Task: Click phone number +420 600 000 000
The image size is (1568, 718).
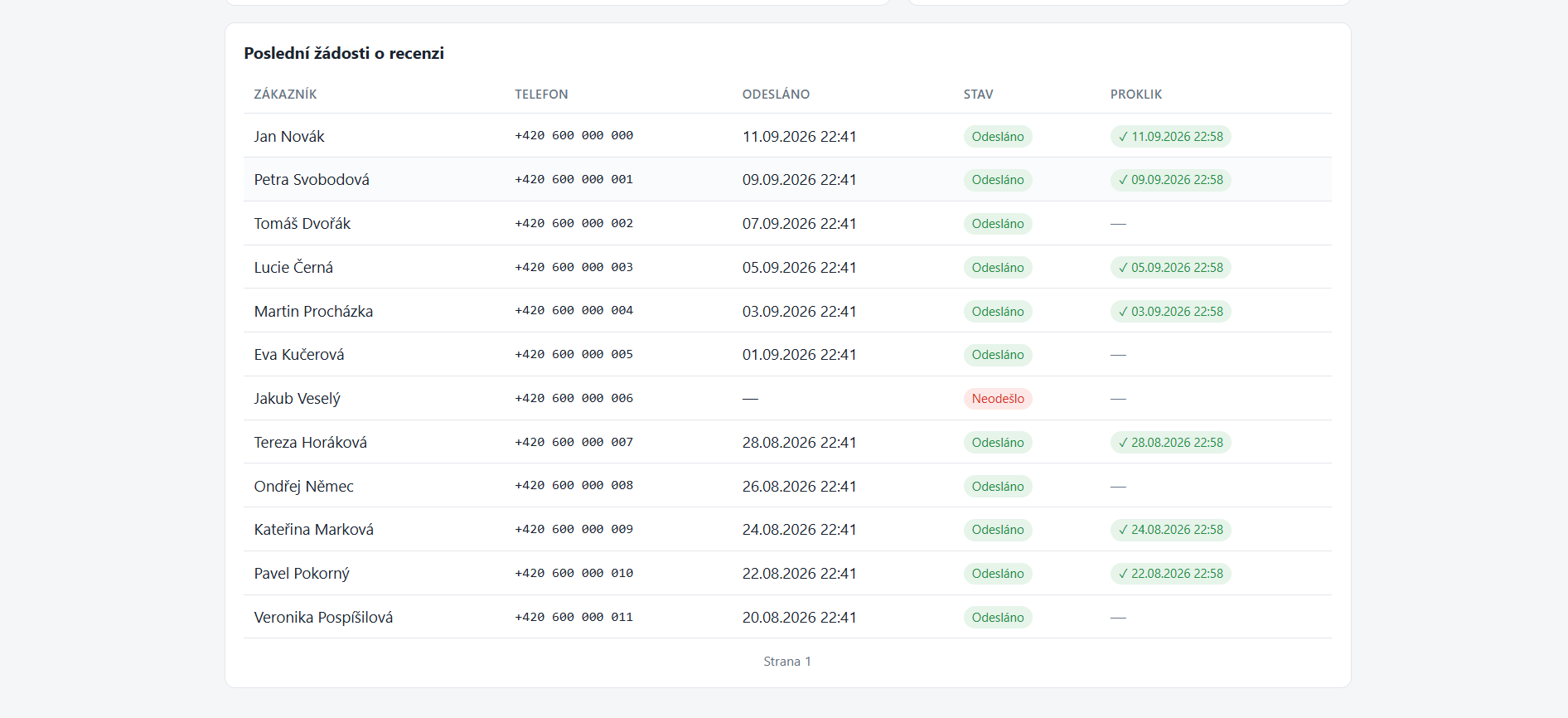Action: point(573,136)
